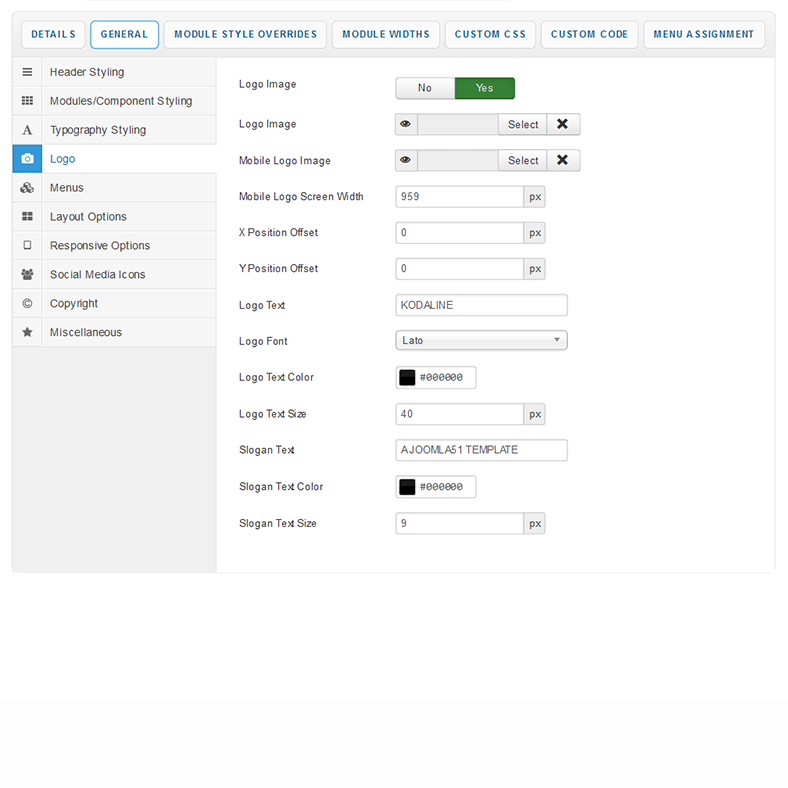Open the Menu Assignment tab
Image resolution: width=788 pixels, height=788 pixels.
click(703, 34)
